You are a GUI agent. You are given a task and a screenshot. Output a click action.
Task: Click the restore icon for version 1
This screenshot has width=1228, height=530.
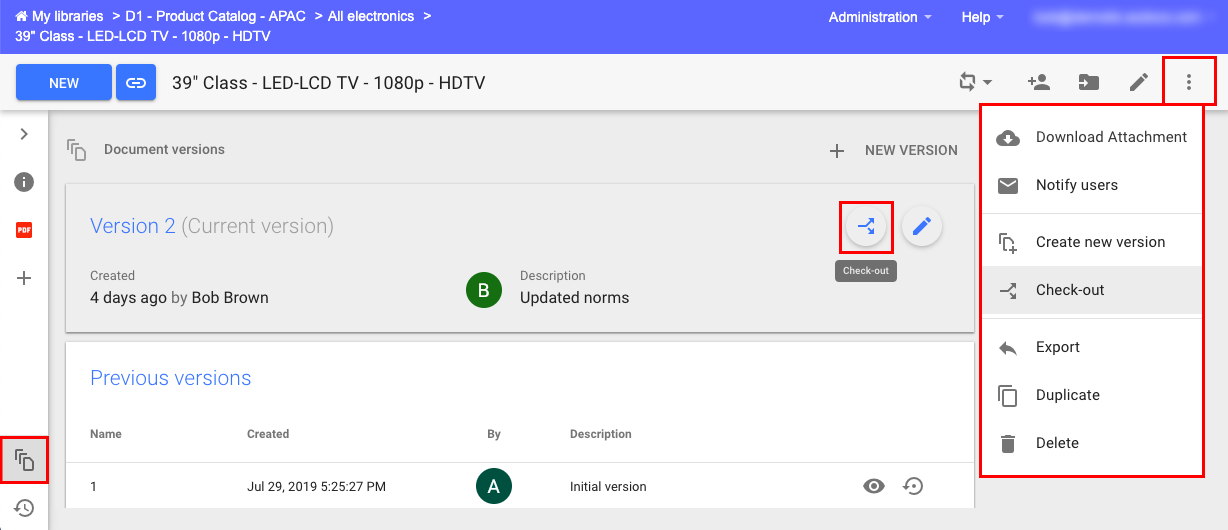(912, 486)
